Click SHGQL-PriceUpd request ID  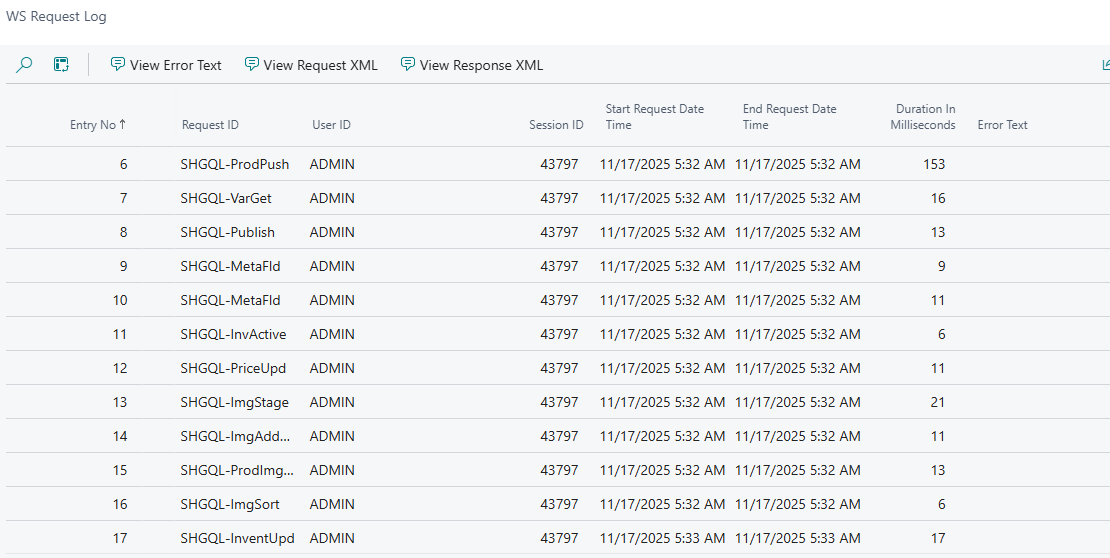point(233,368)
